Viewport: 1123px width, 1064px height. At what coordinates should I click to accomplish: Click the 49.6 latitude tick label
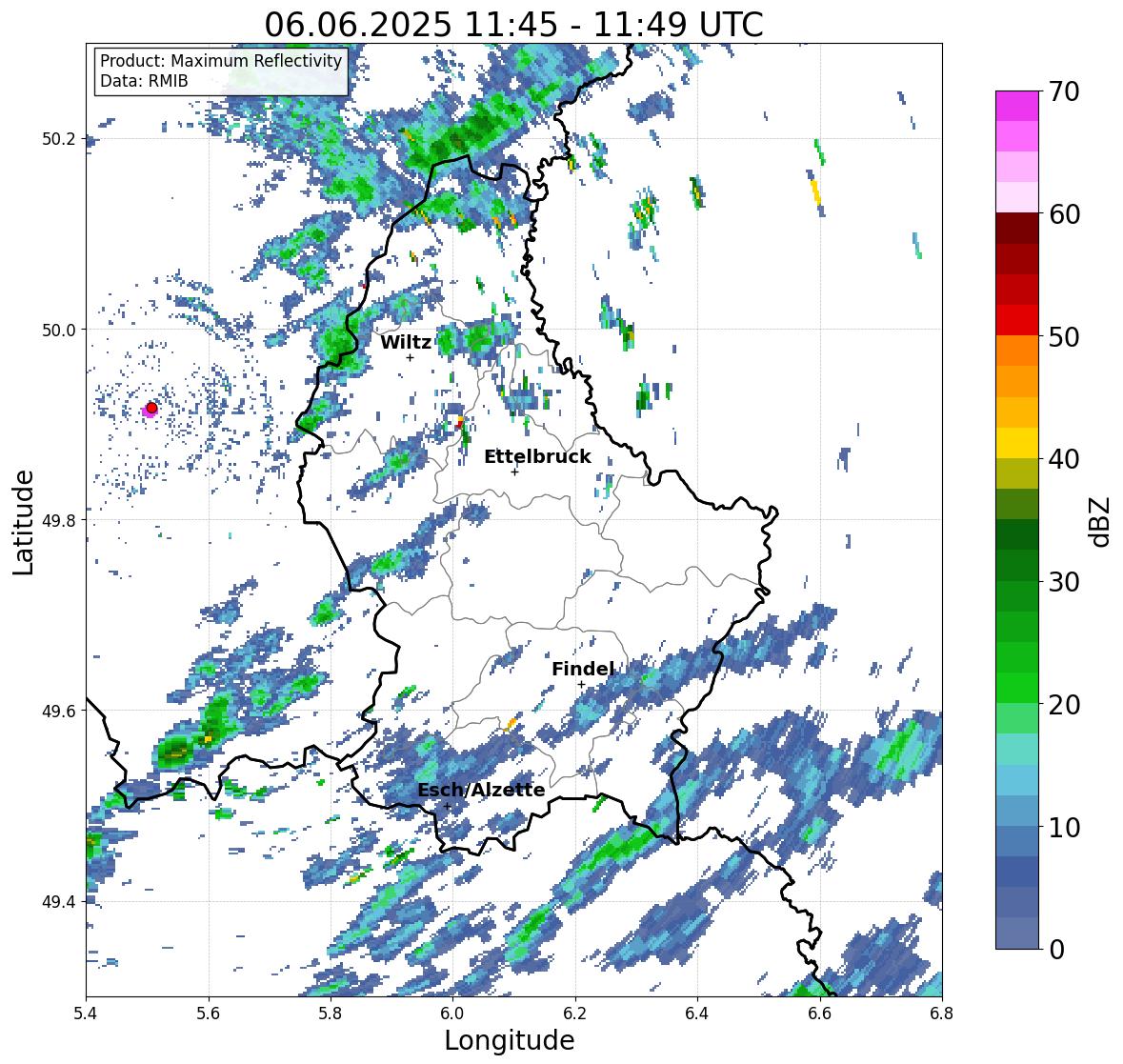coord(59,711)
